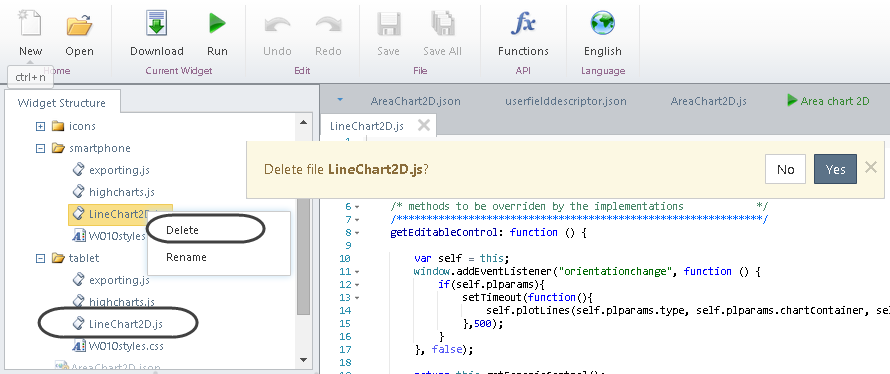The width and height of the screenshot is (890, 374).
Task: Select W01styles.css under the tablet folder
Action: pyautogui.click(x=126, y=346)
